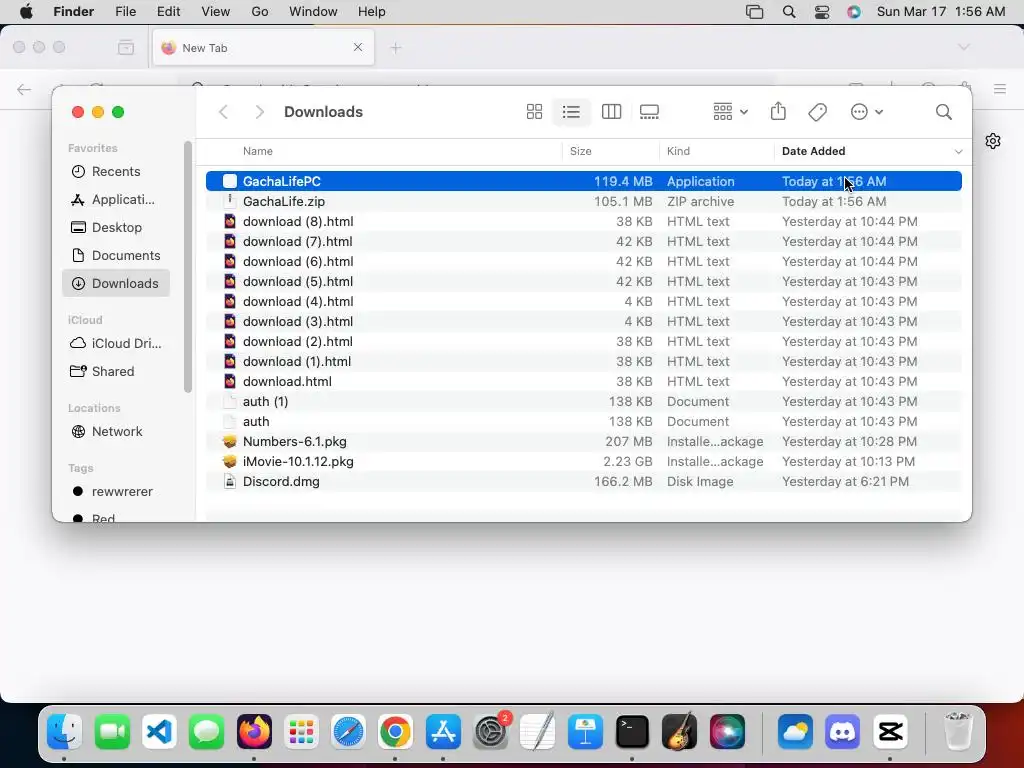Click the Numbers-6.1.pkg package icon

(230, 441)
